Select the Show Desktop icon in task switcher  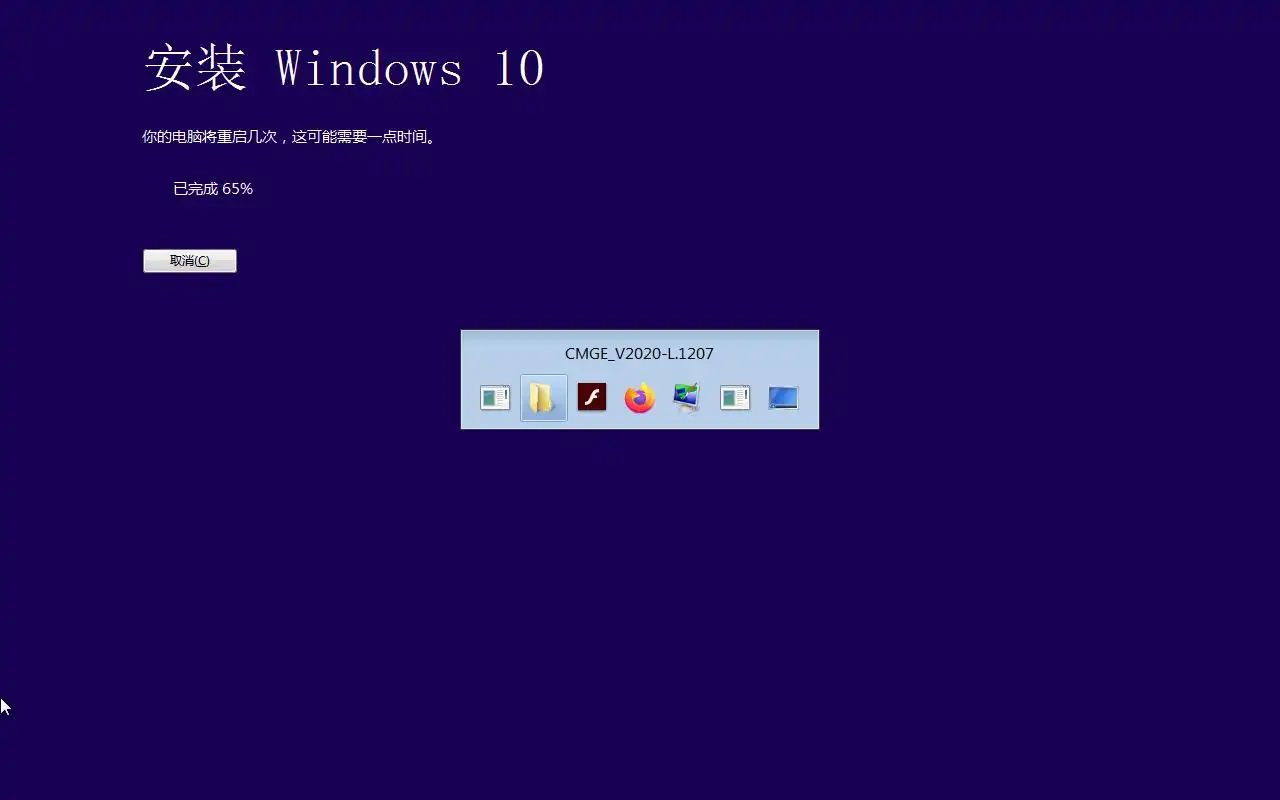(783, 398)
